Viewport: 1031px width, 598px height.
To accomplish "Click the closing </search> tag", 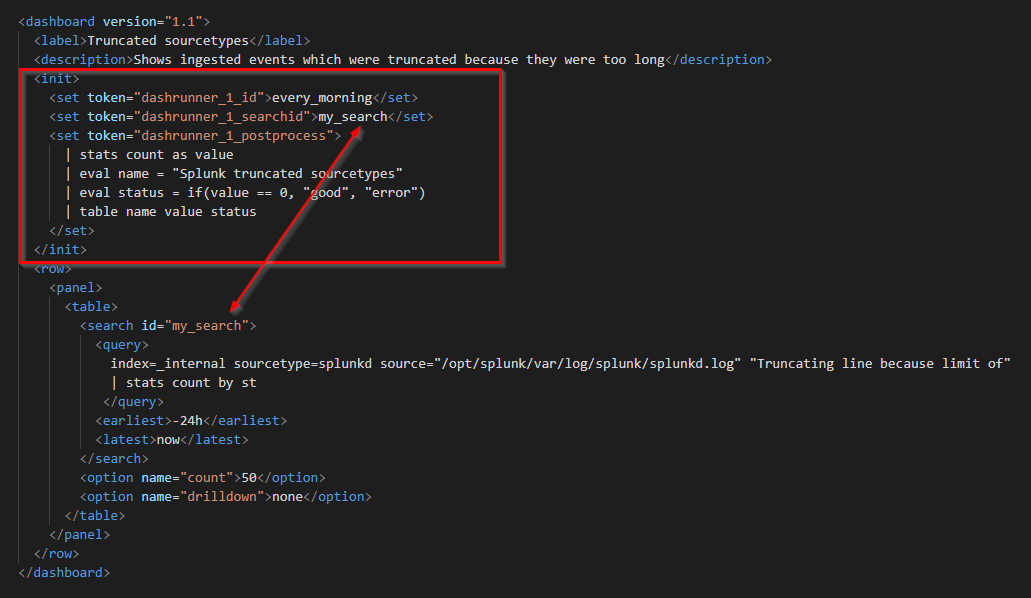I will click(114, 459).
